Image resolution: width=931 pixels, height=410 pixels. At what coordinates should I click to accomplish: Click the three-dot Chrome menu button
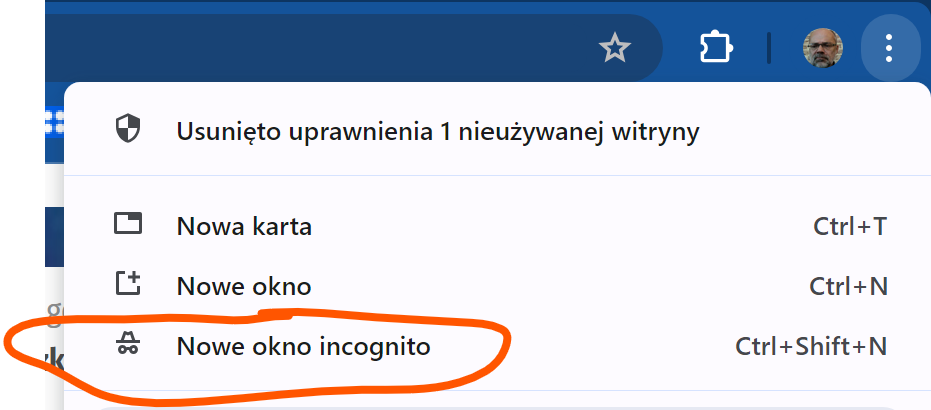click(888, 47)
